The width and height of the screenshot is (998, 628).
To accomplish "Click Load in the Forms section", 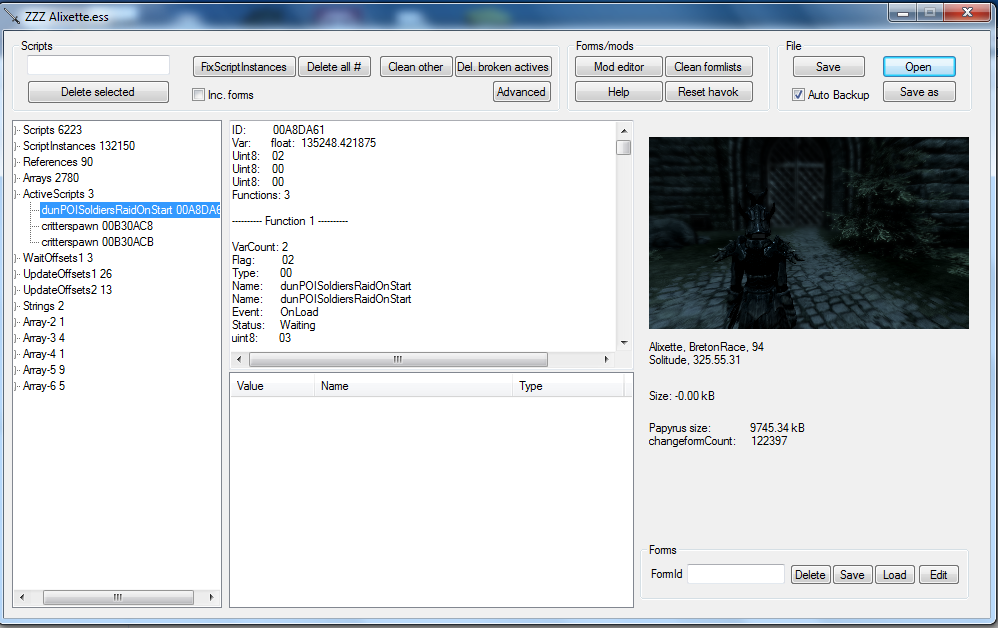I will (895, 575).
